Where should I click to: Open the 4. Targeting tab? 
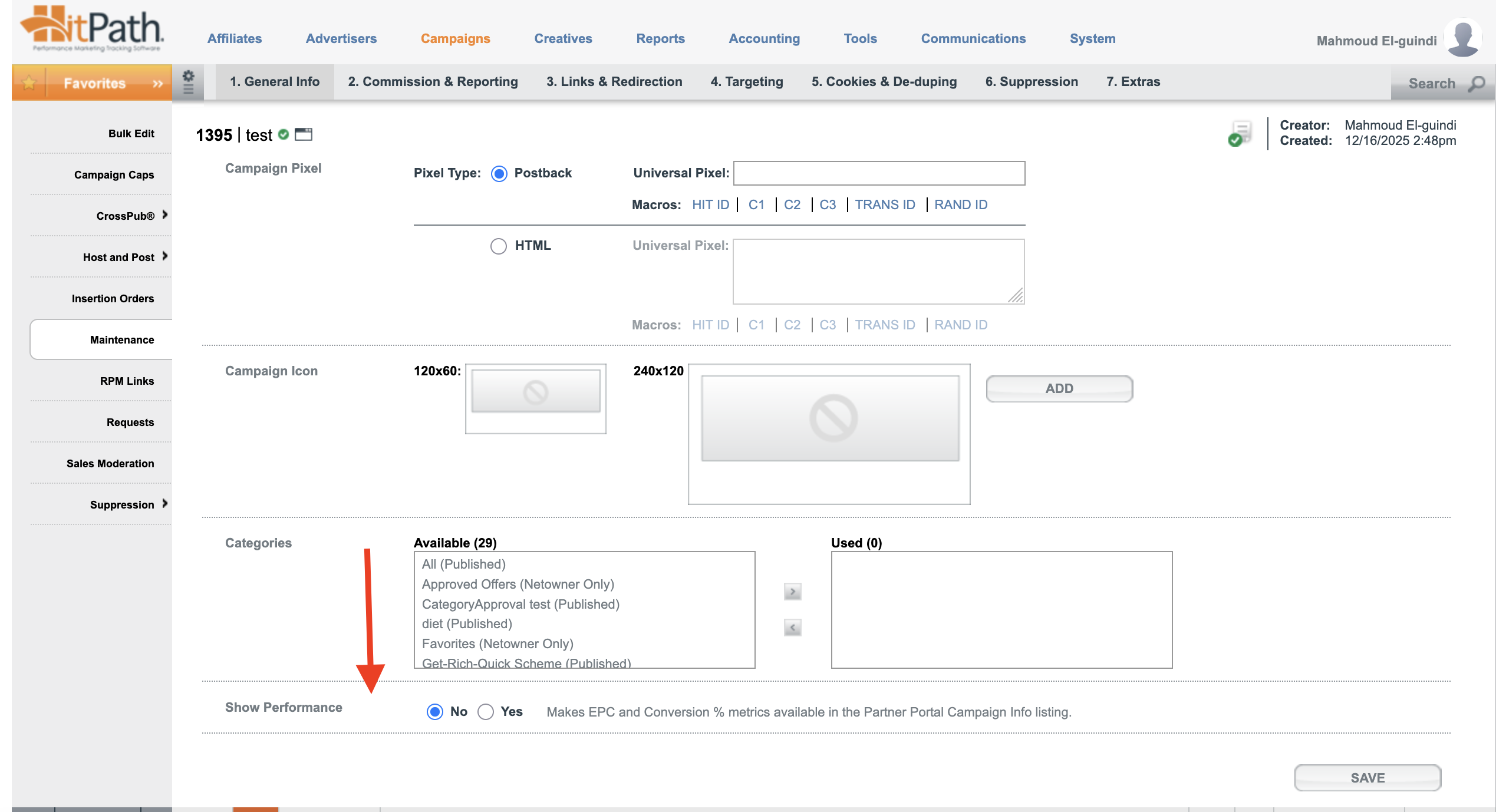(x=747, y=82)
